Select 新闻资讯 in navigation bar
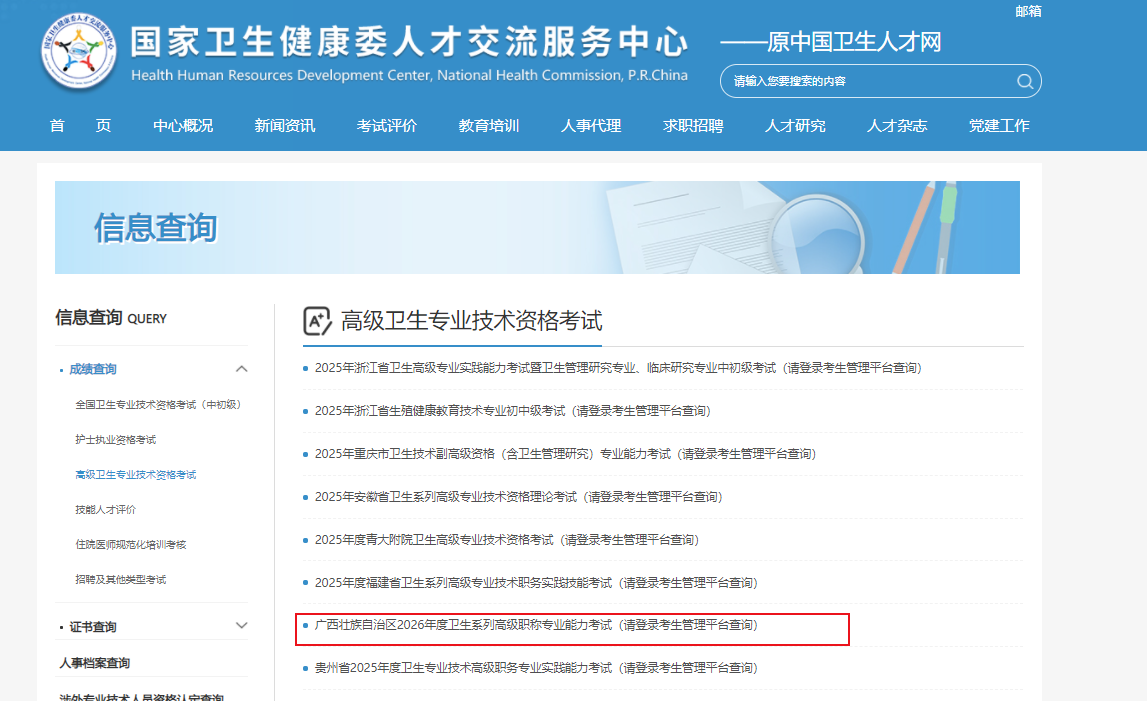1147x701 pixels. (x=284, y=126)
